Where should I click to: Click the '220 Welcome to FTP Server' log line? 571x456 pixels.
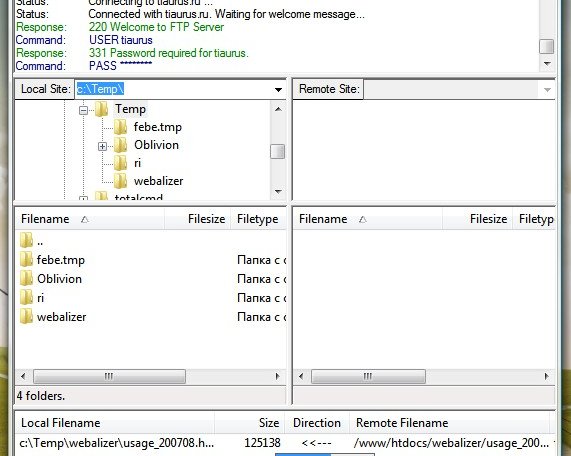coord(156,27)
